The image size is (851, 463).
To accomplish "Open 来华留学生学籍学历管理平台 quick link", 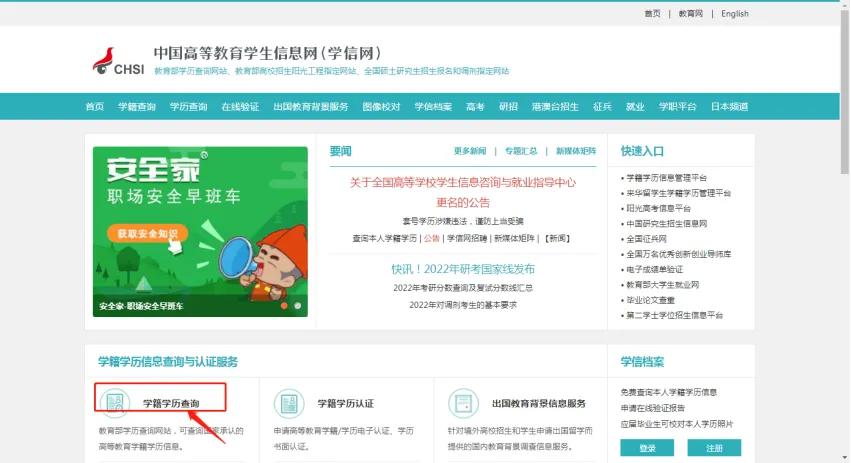I will click(678, 193).
